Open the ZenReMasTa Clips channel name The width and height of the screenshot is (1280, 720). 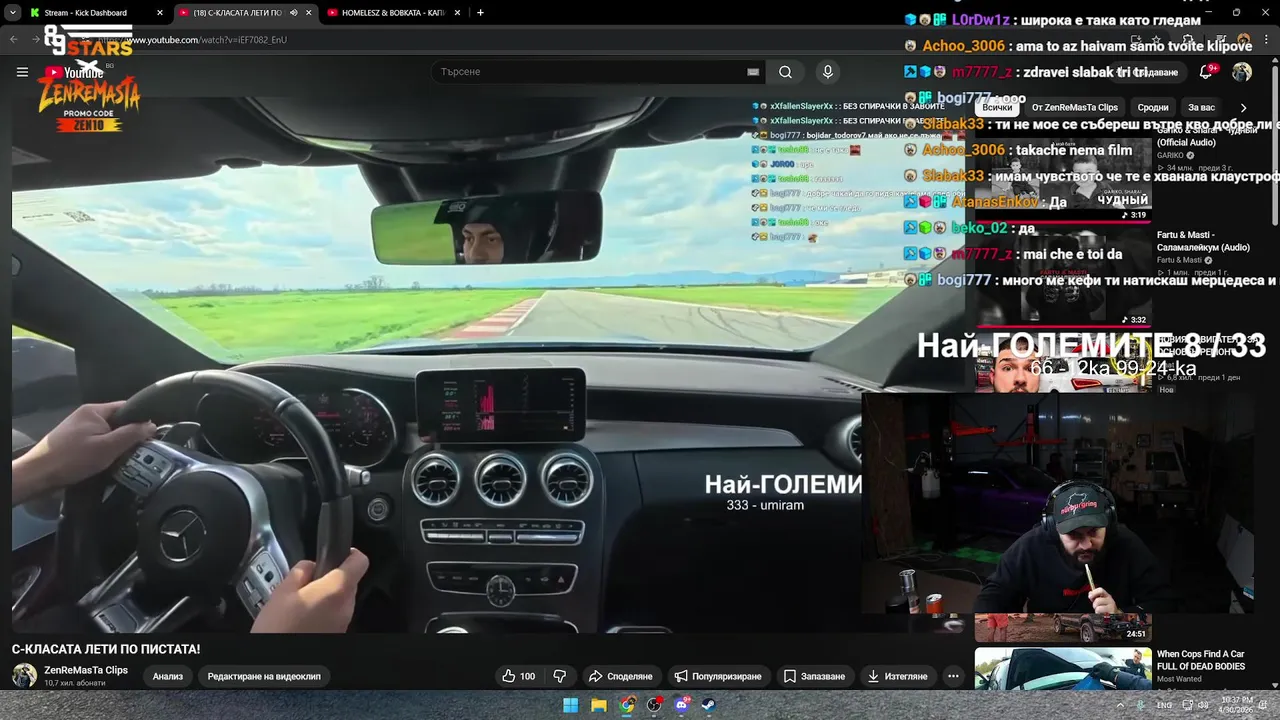(x=86, y=670)
